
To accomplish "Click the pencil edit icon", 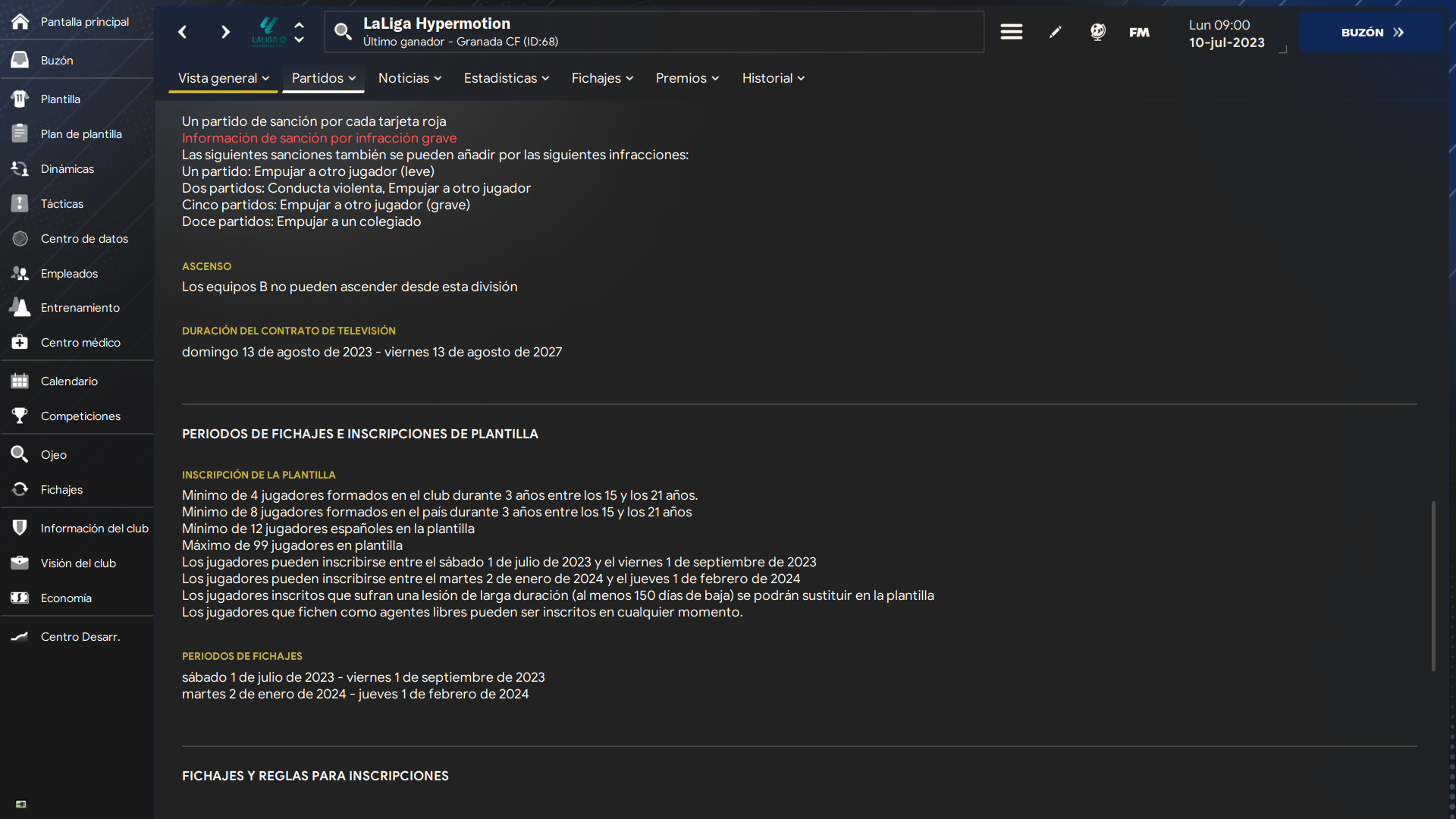I will tap(1055, 32).
